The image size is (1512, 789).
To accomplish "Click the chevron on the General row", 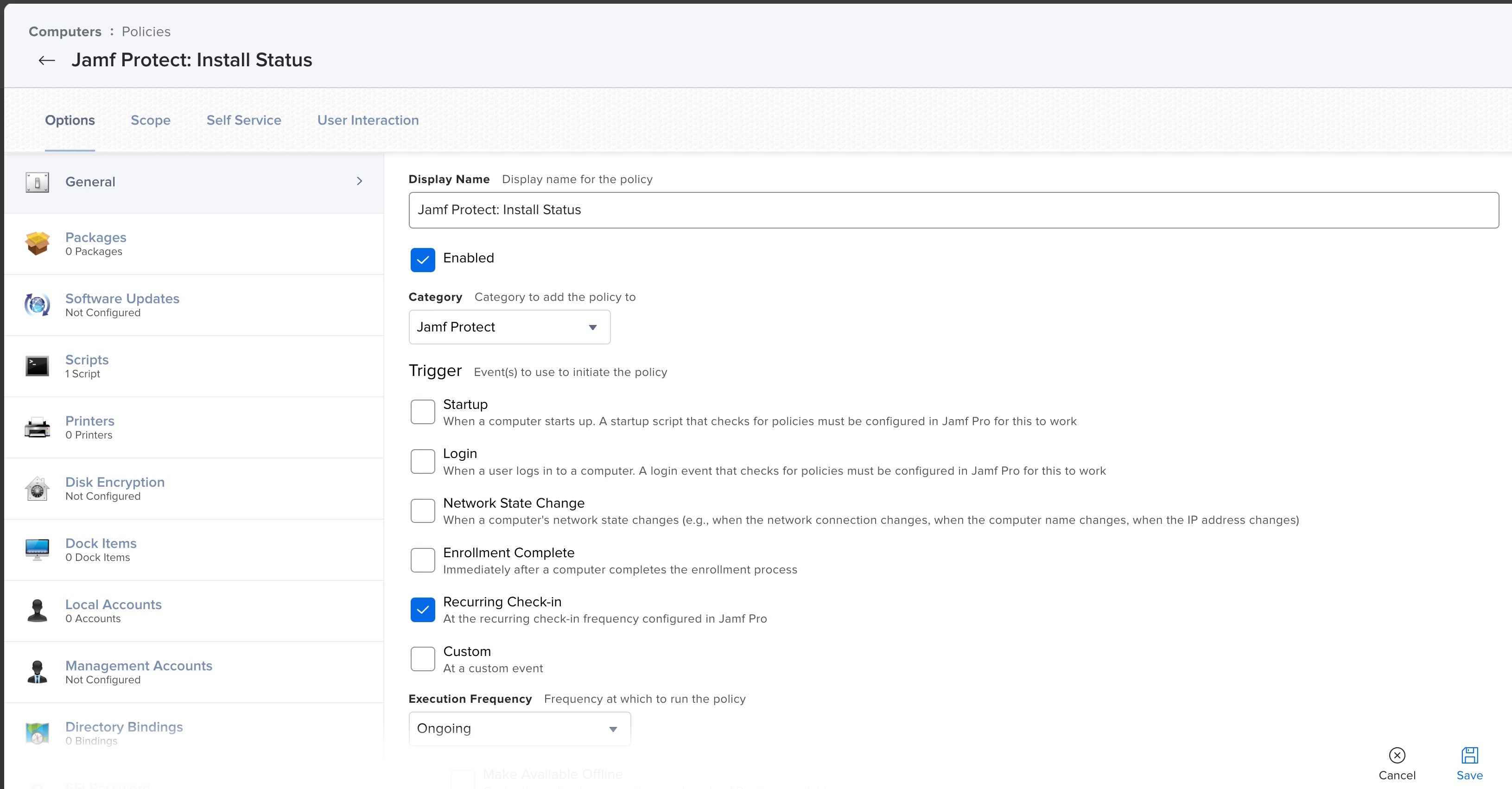I will (x=359, y=181).
